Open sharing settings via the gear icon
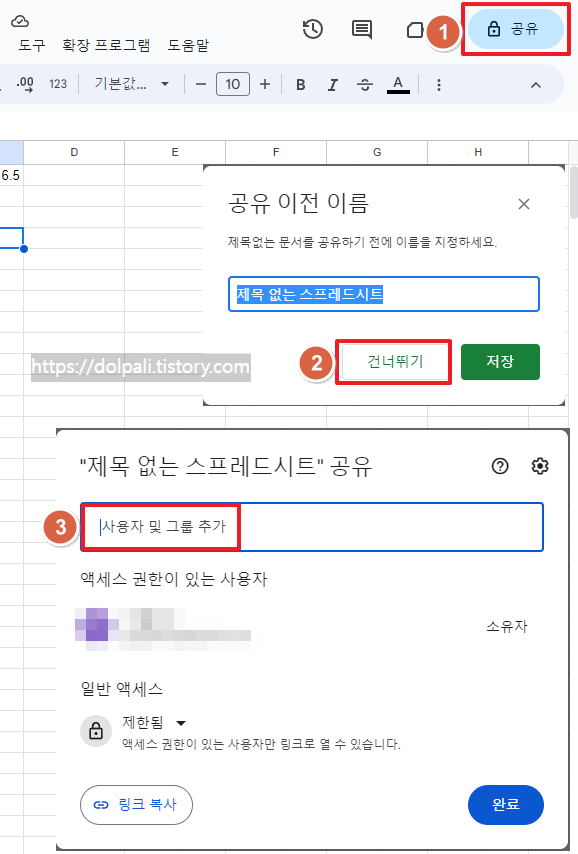This screenshot has width=578, height=854. coord(540,466)
